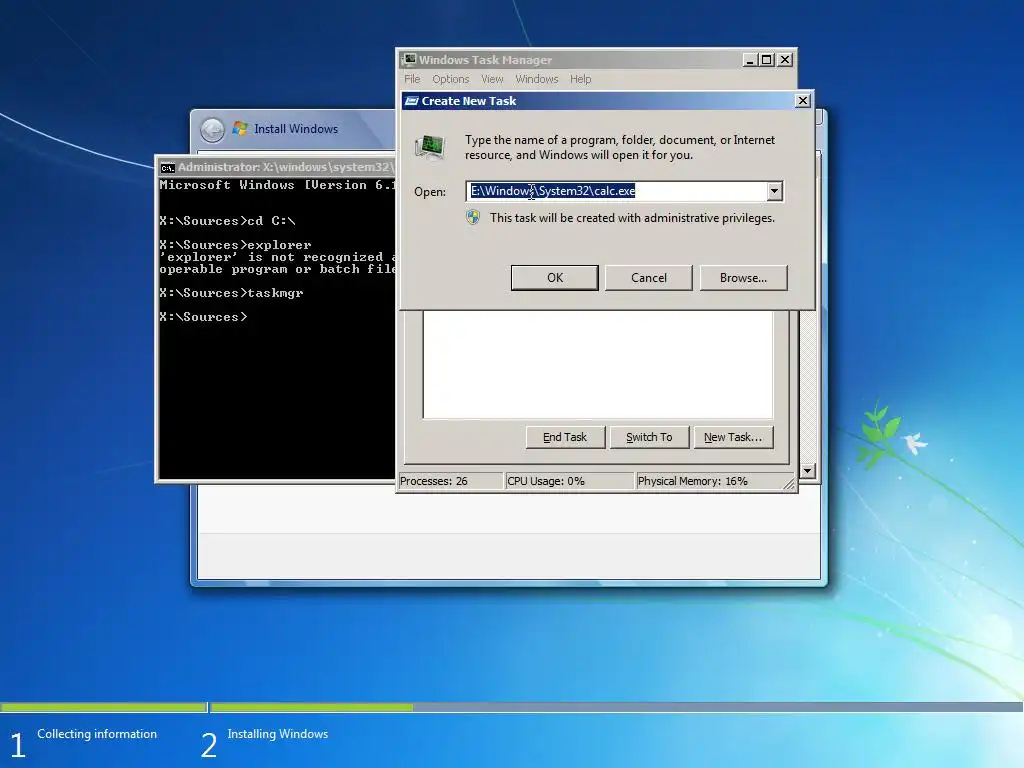The width and height of the screenshot is (1024, 768).
Task: Click the X:\Sources> prompt line in console
Action: [x=203, y=317]
